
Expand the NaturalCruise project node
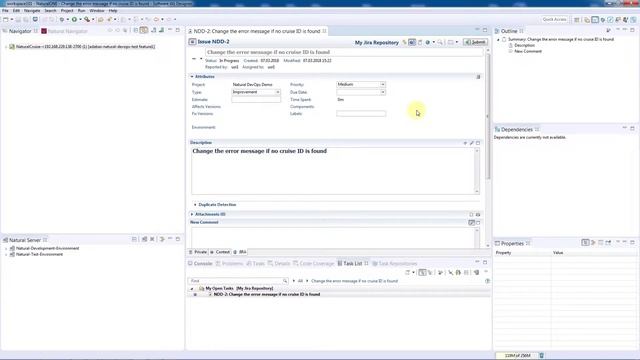coord(6,47)
